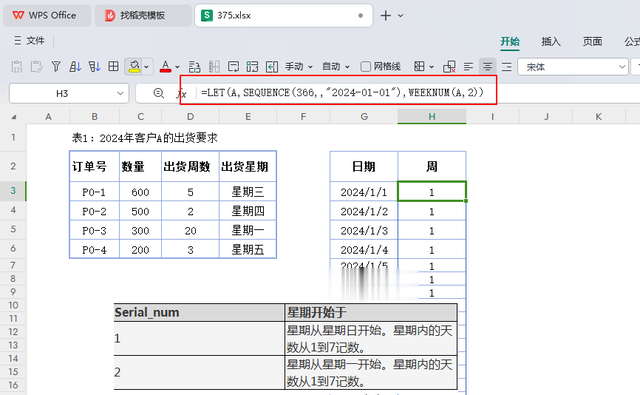Open the 宋体 font name dropdown

[x=573, y=67]
